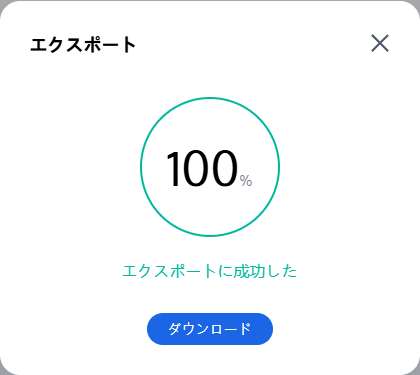Exit the export-complete popup
This screenshot has width=420, height=375.
pyautogui.click(x=380, y=43)
